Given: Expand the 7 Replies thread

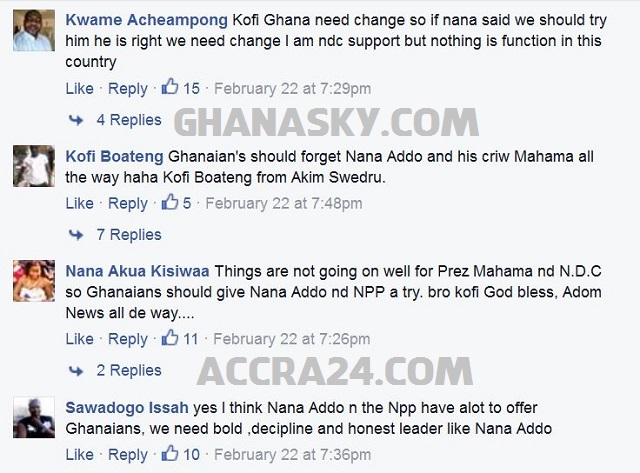Looking at the screenshot, I should [129, 235].
